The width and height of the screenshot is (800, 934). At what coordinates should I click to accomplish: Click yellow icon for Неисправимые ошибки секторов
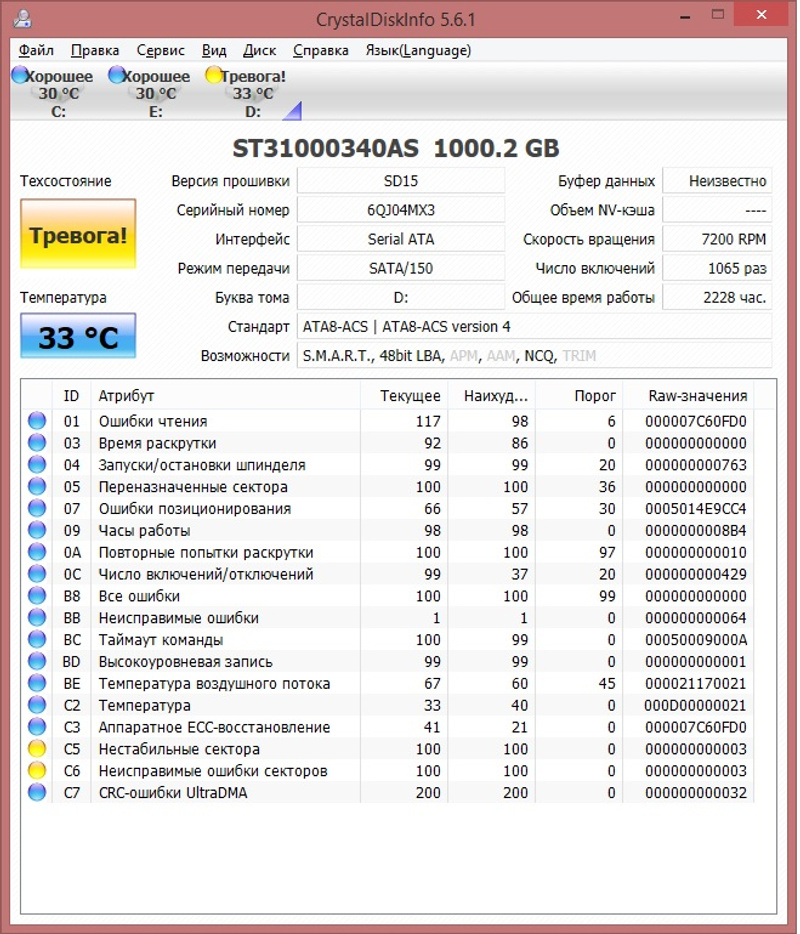point(37,770)
